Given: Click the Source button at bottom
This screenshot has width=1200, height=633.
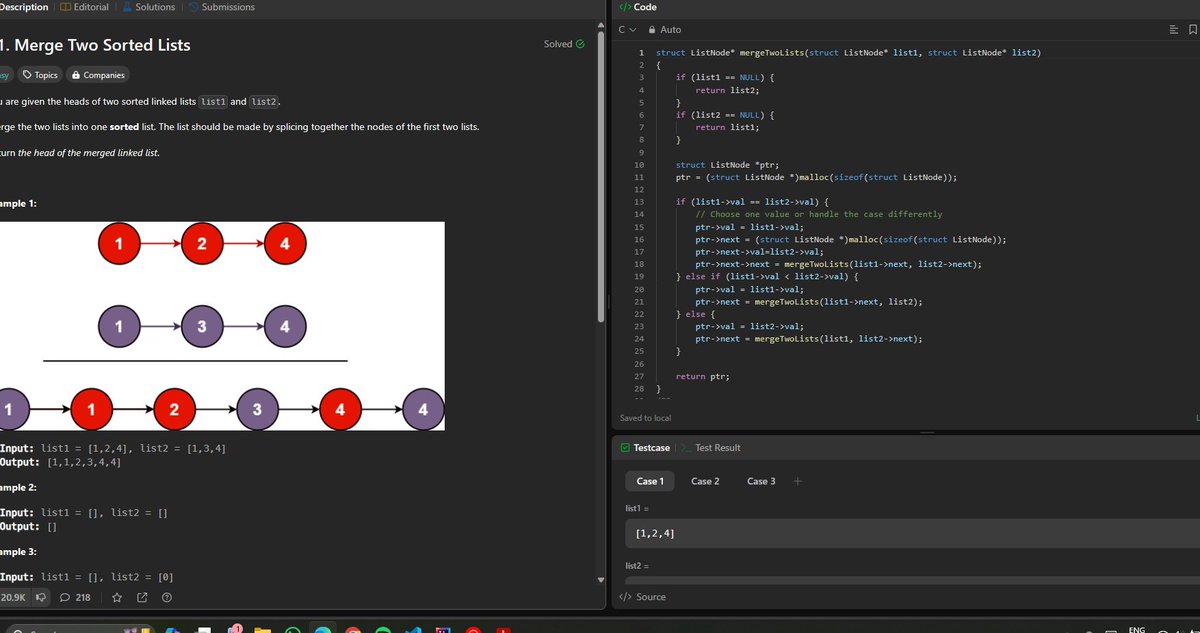Looking at the screenshot, I should coord(643,597).
